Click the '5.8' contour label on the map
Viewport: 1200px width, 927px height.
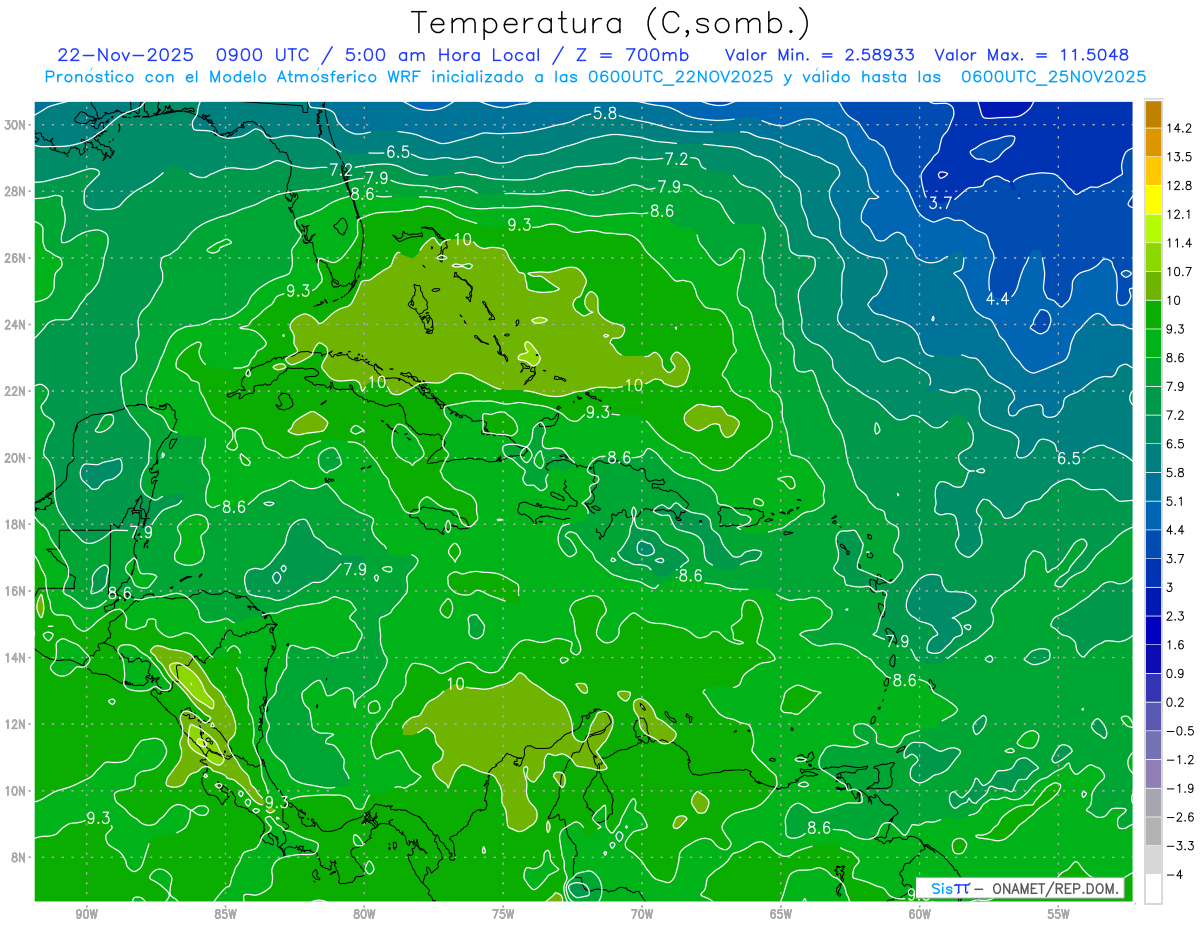pos(605,113)
